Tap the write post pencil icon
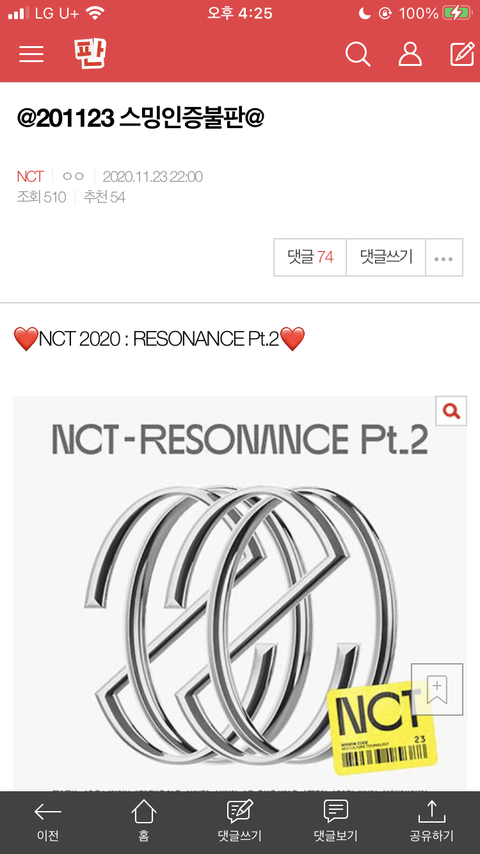Screen dimensions: 480x854 click(461, 54)
